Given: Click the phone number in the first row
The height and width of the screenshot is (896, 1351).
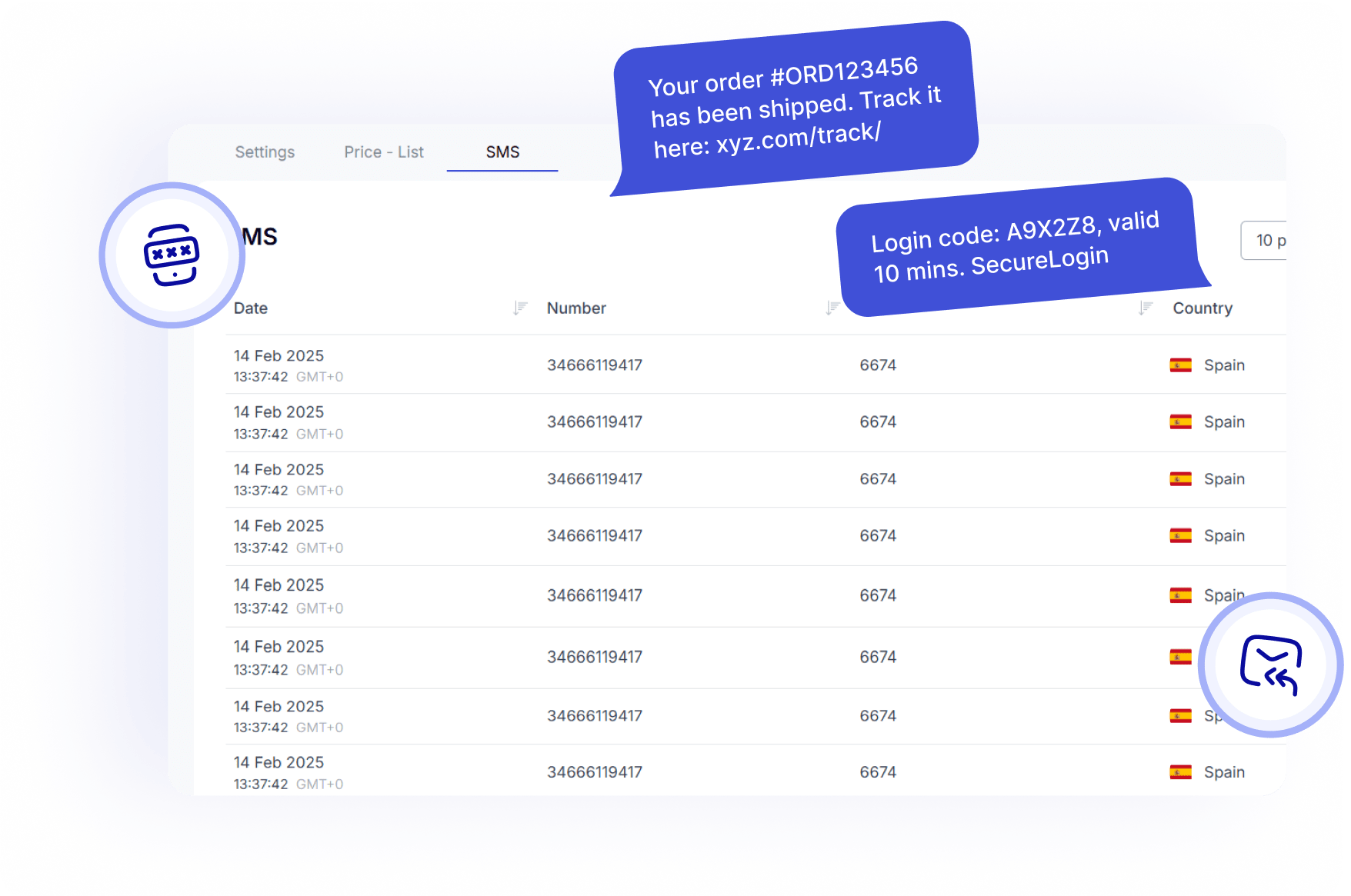Looking at the screenshot, I should click(594, 365).
